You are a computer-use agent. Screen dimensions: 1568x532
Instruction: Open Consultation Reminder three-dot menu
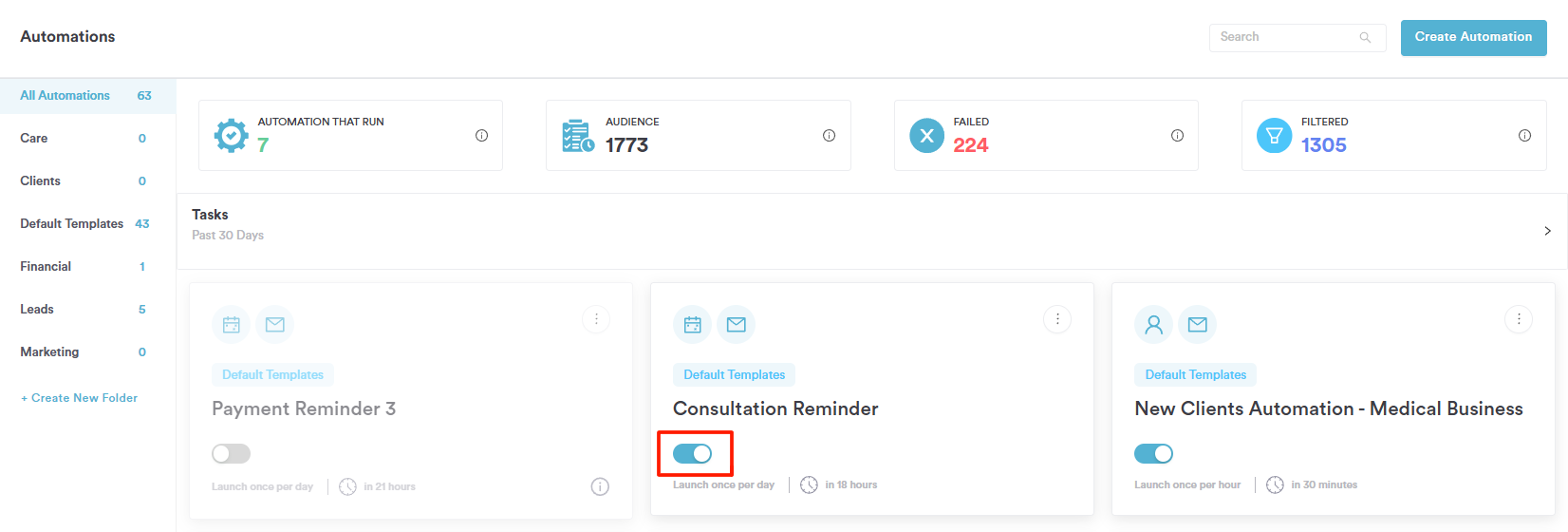point(1057,319)
